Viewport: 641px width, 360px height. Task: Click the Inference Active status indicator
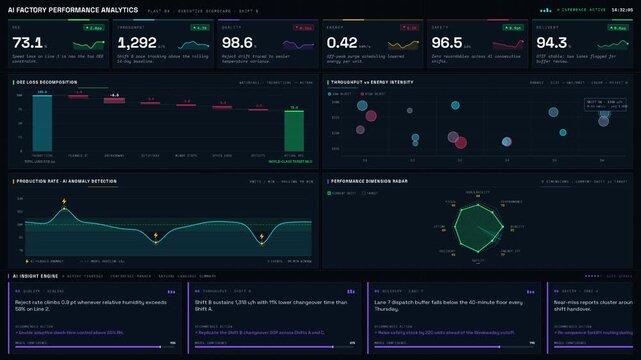point(580,10)
